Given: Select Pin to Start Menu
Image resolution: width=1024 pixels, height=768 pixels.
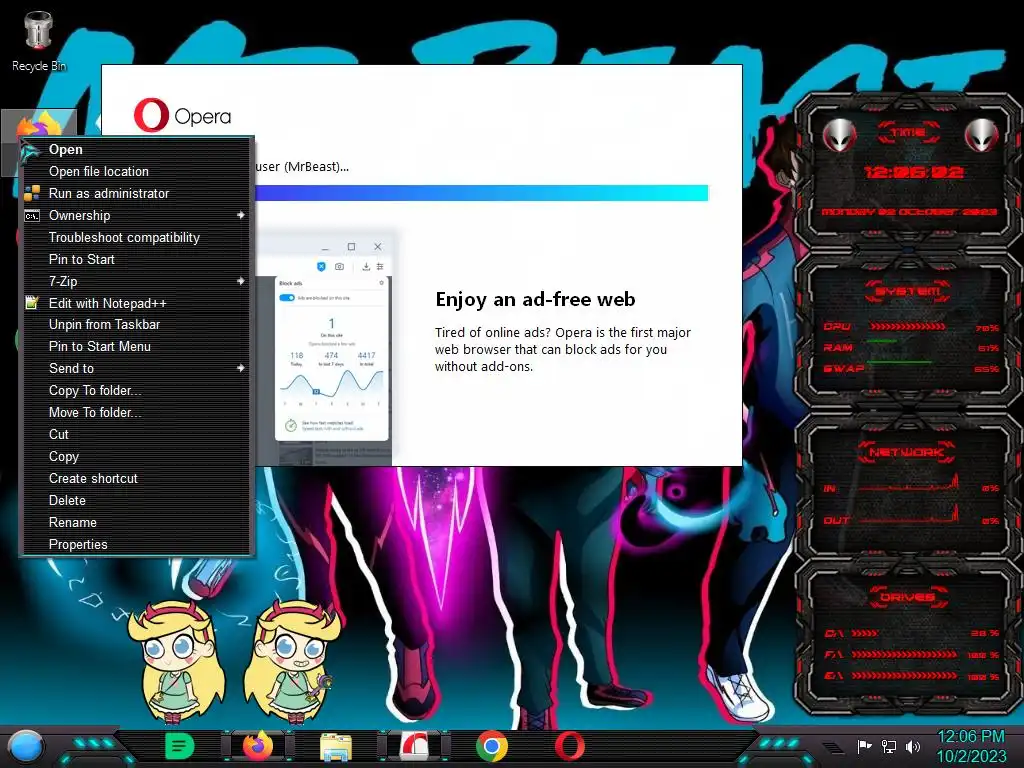Looking at the screenshot, I should pyautogui.click(x=136, y=347).
